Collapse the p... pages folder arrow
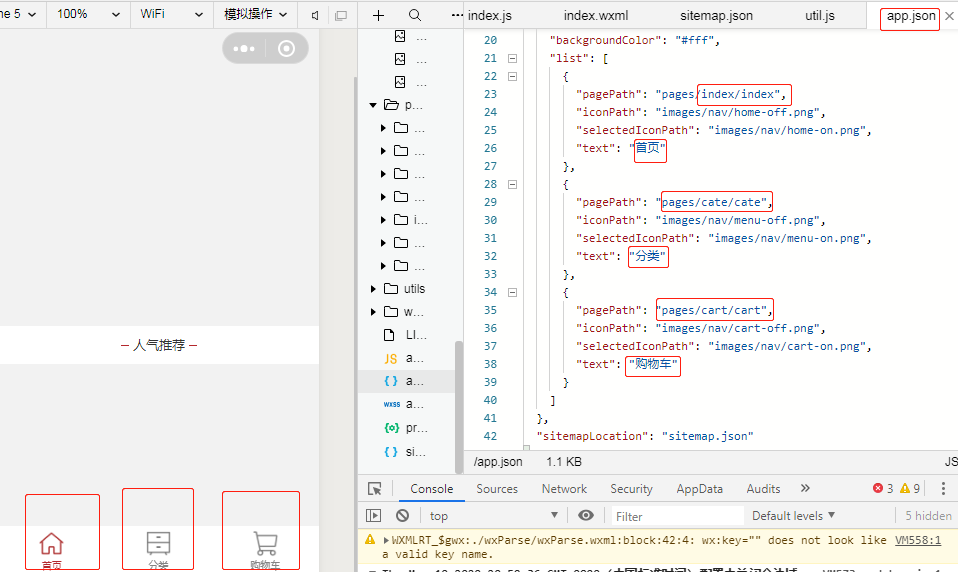 click(373, 105)
